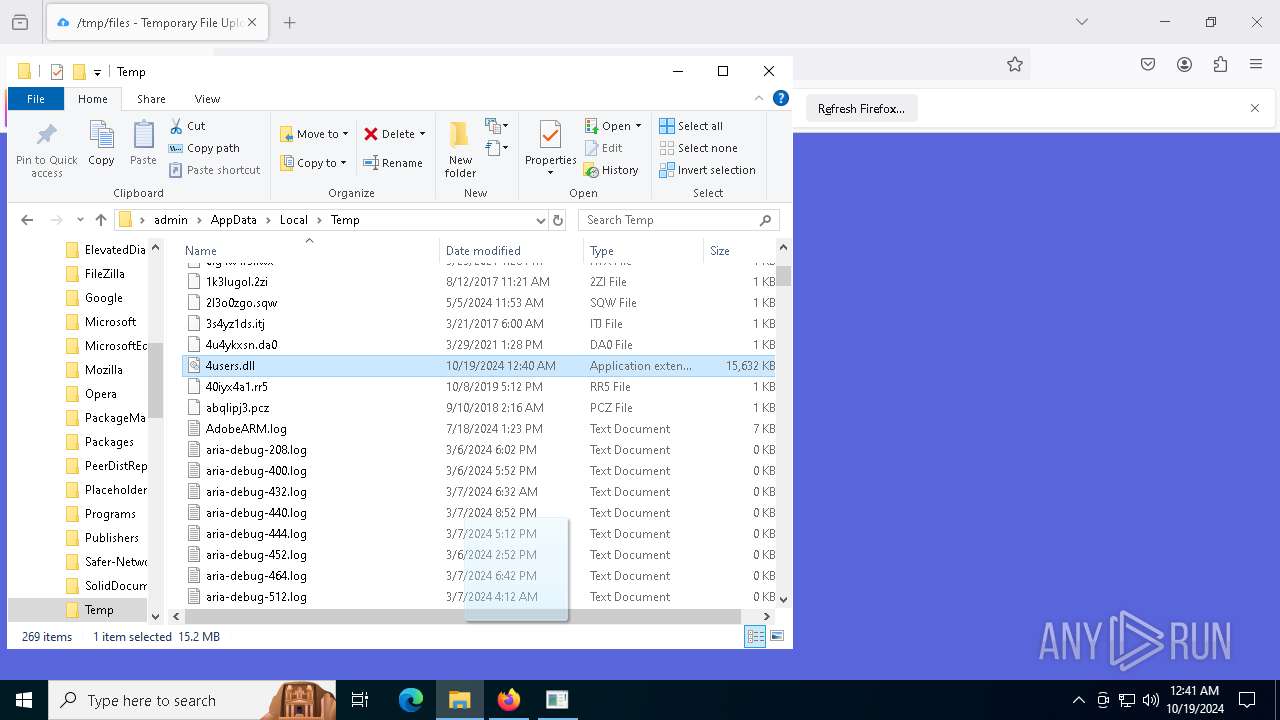Click Local in the address breadcrumb
The height and width of the screenshot is (720, 1280).
(293, 220)
